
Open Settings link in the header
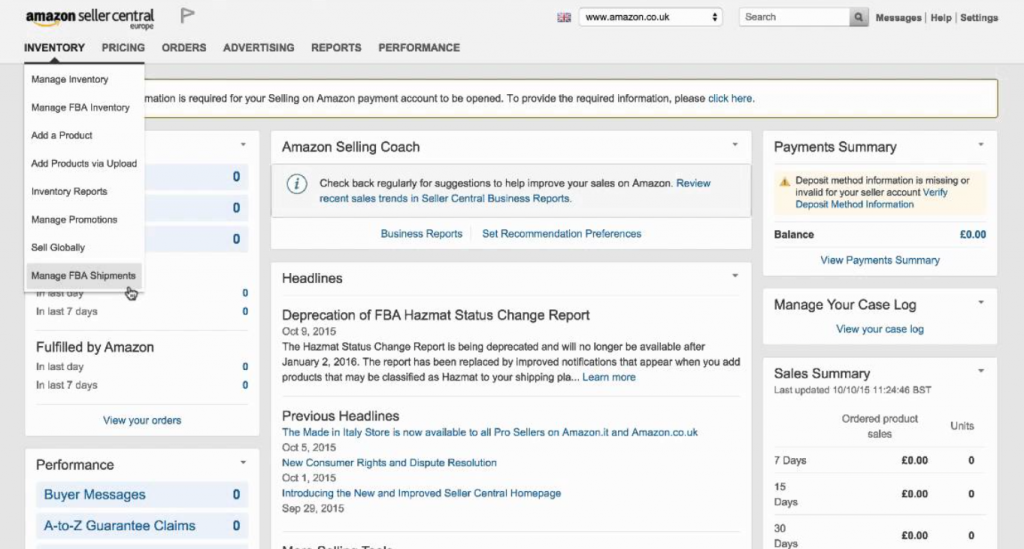click(x=978, y=18)
